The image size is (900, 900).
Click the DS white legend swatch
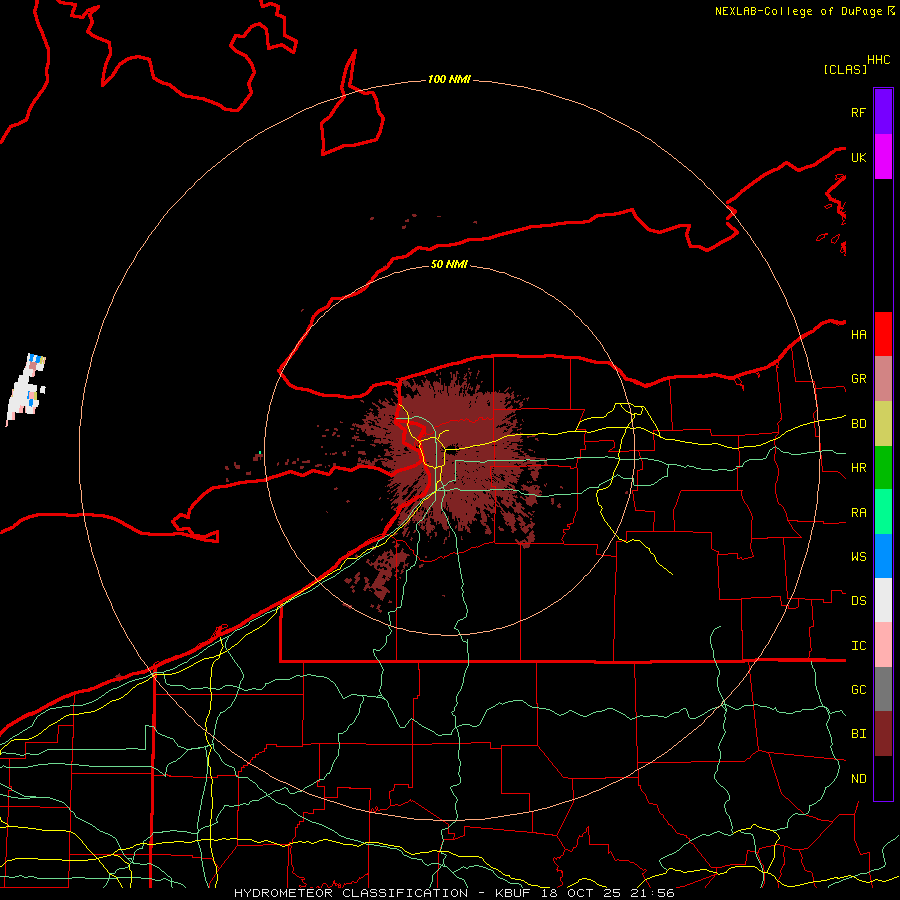pos(883,600)
